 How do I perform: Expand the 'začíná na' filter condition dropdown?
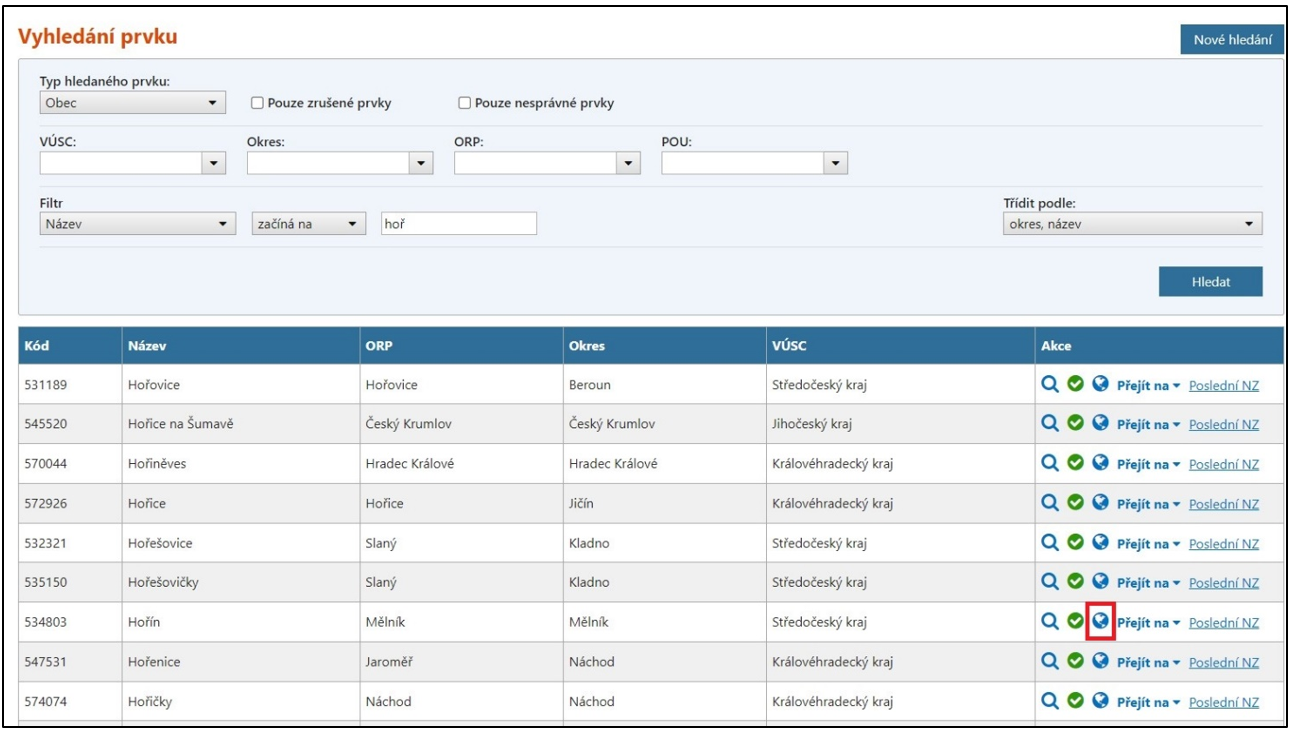[308, 224]
